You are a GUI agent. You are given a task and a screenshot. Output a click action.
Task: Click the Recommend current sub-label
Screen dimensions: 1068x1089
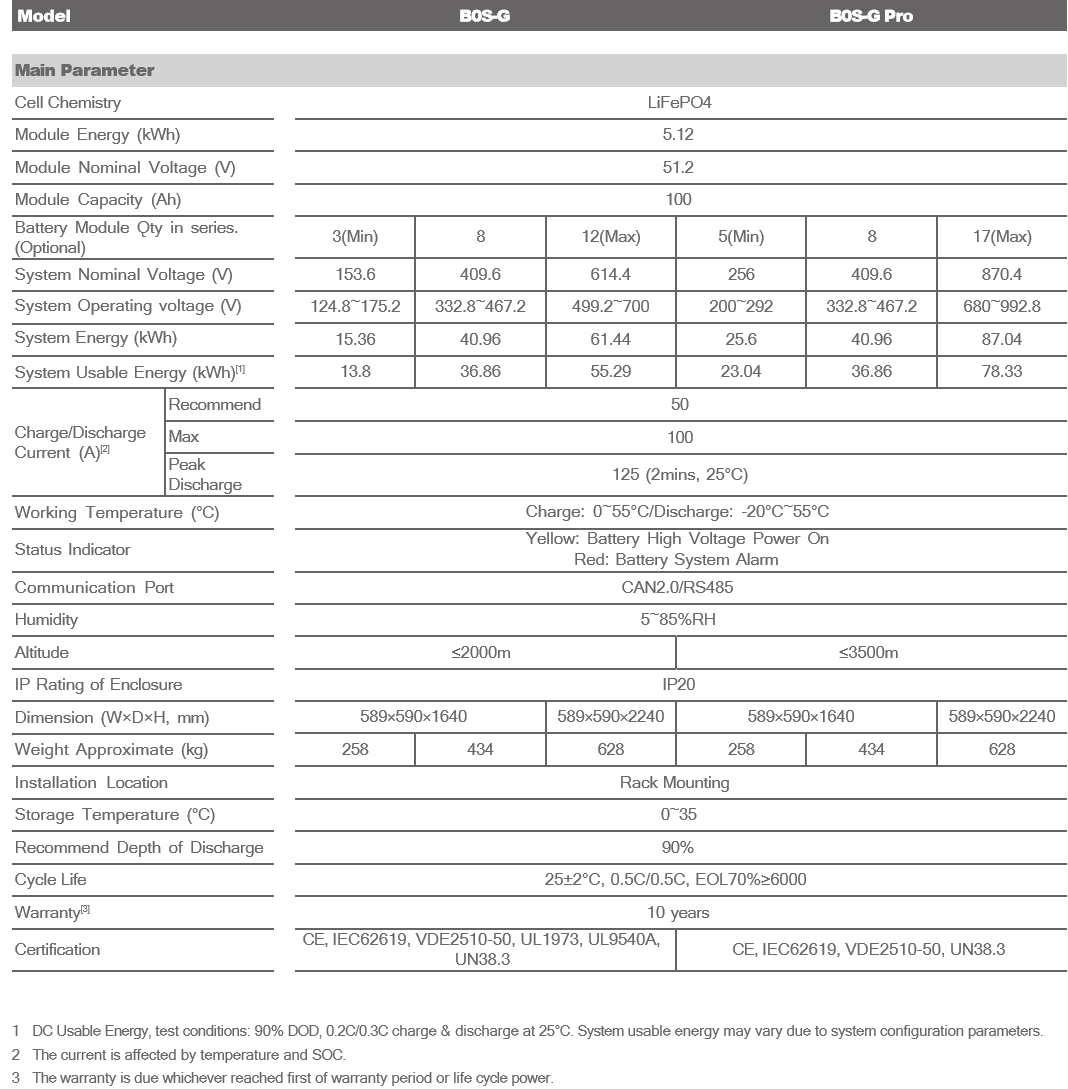(215, 405)
